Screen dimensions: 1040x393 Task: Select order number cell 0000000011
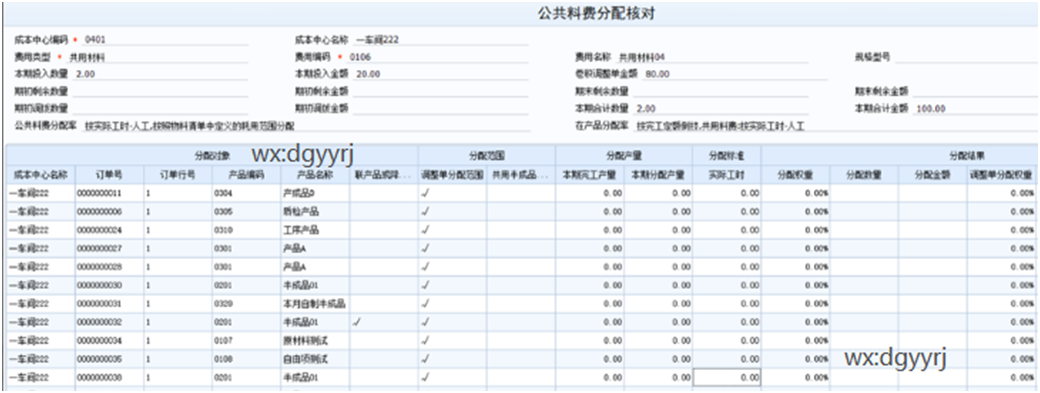(x=109, y=193)
